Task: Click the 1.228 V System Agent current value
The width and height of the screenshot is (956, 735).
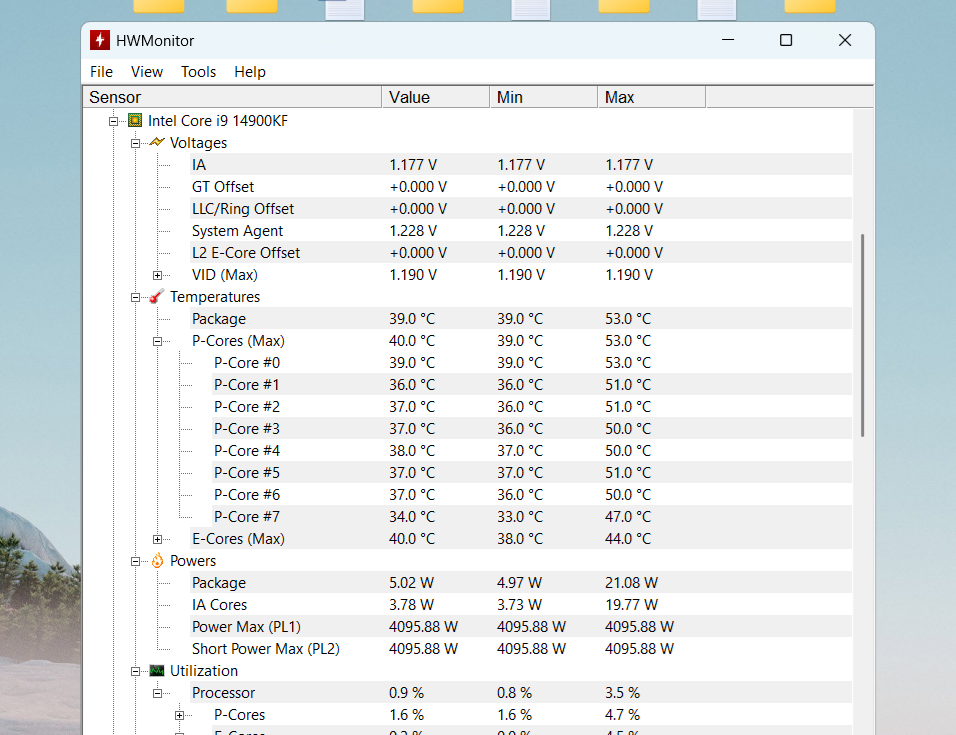Action: [x=413, y=231]
